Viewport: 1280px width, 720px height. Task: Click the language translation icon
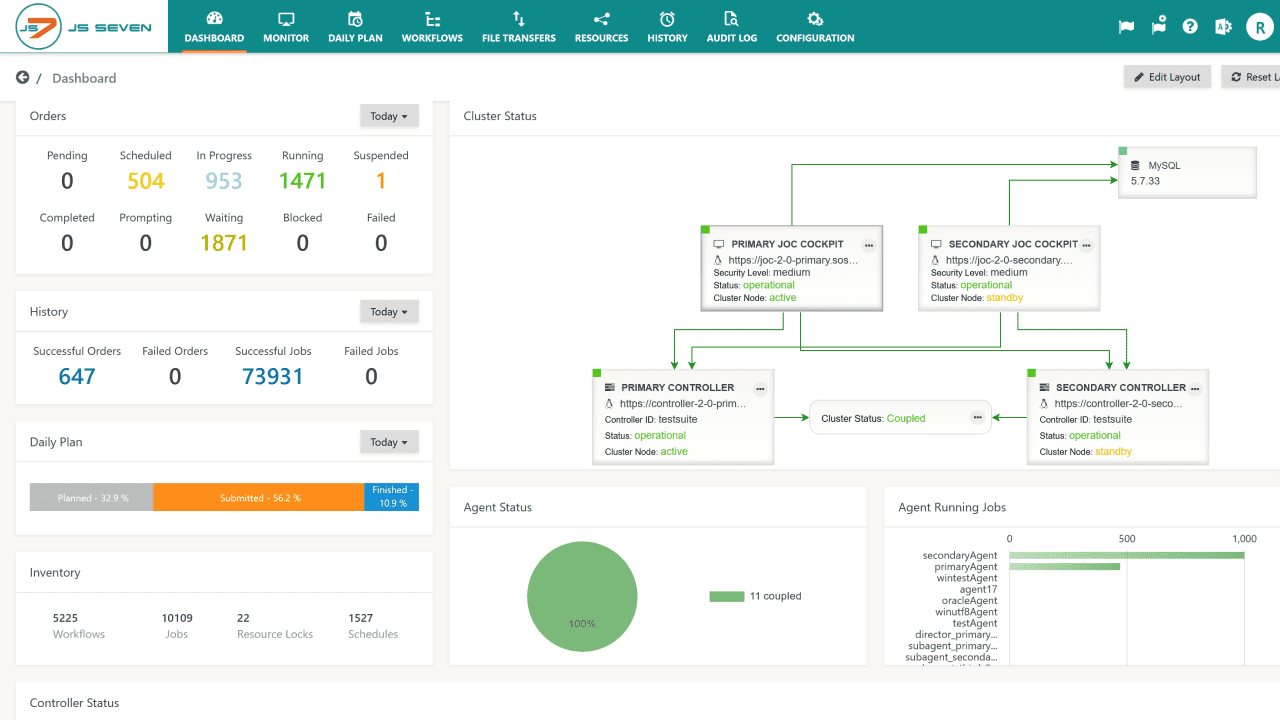[x=1223, y=26]
